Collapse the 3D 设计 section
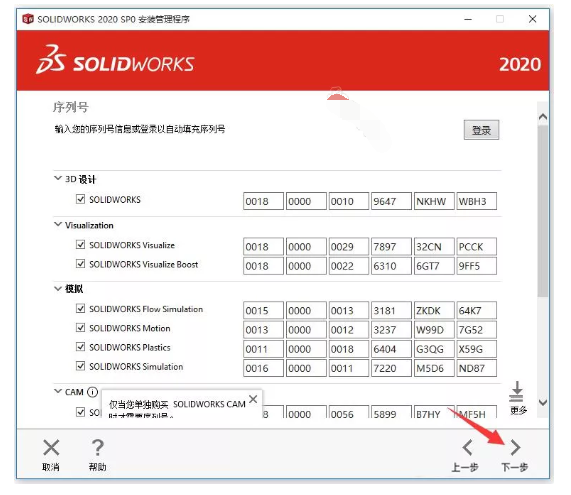 58,178
